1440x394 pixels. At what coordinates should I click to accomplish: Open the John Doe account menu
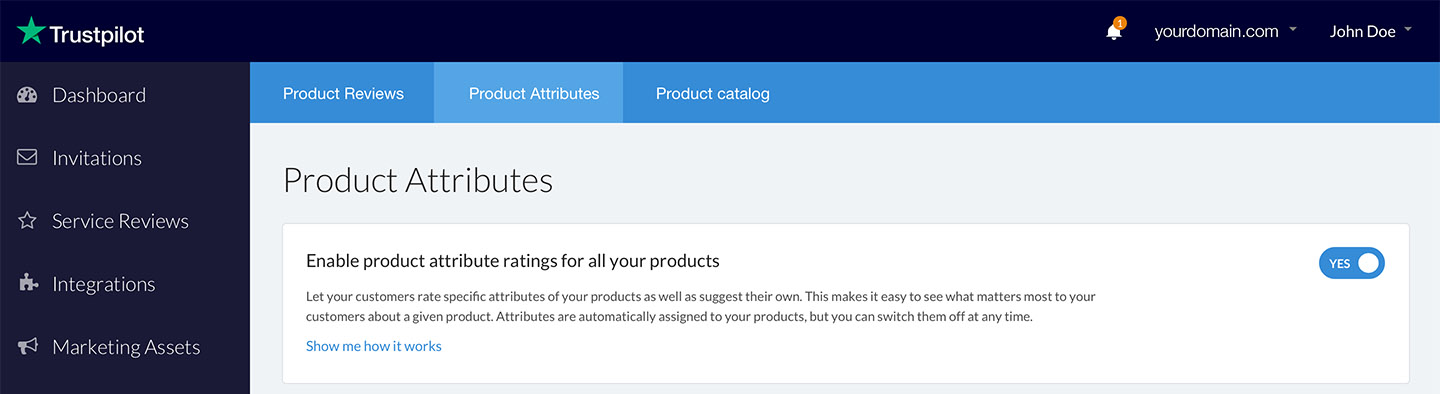pos(1371,31)
